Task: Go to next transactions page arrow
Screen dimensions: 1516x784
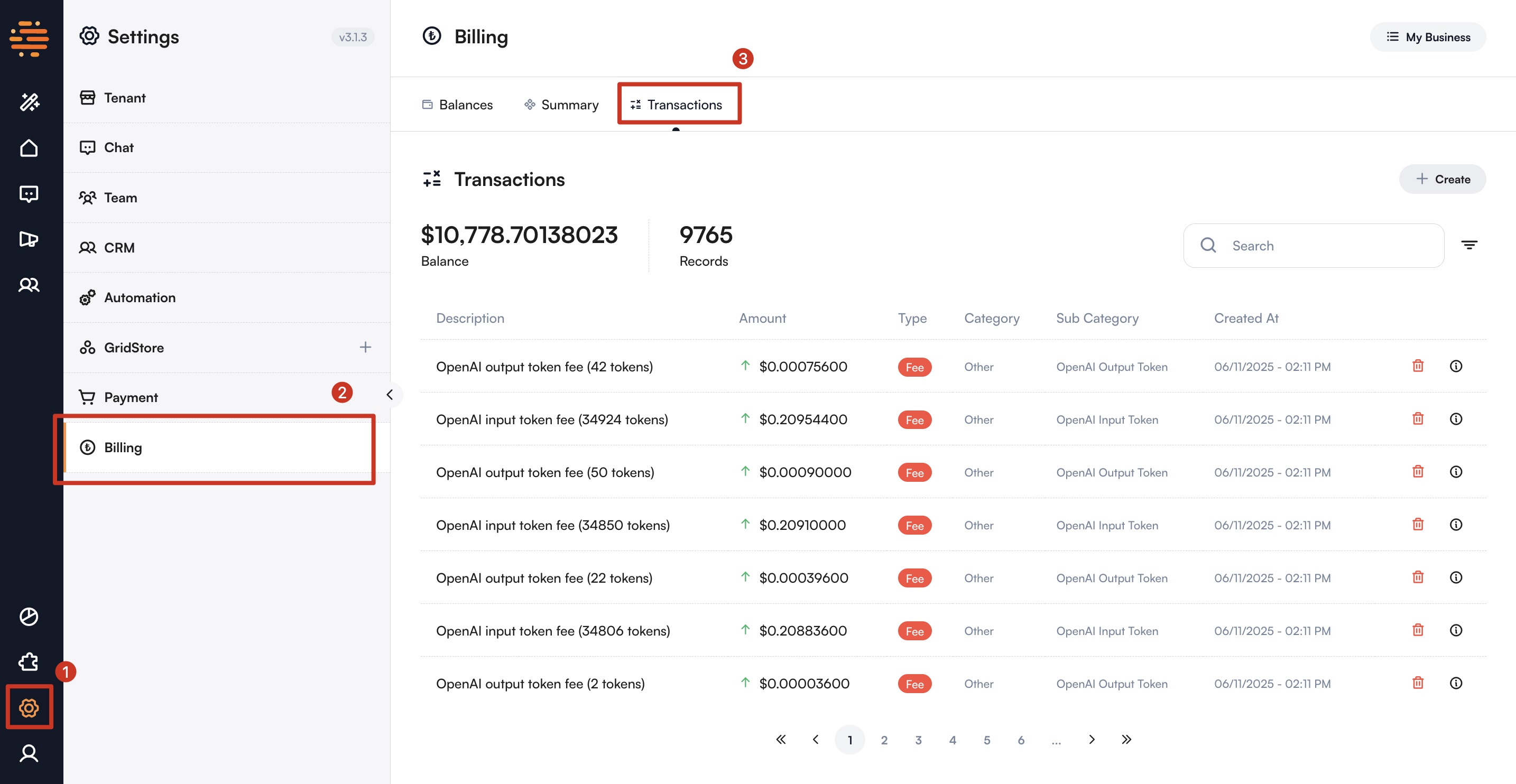Action: pyautogui.click(x=1091, y=740)
